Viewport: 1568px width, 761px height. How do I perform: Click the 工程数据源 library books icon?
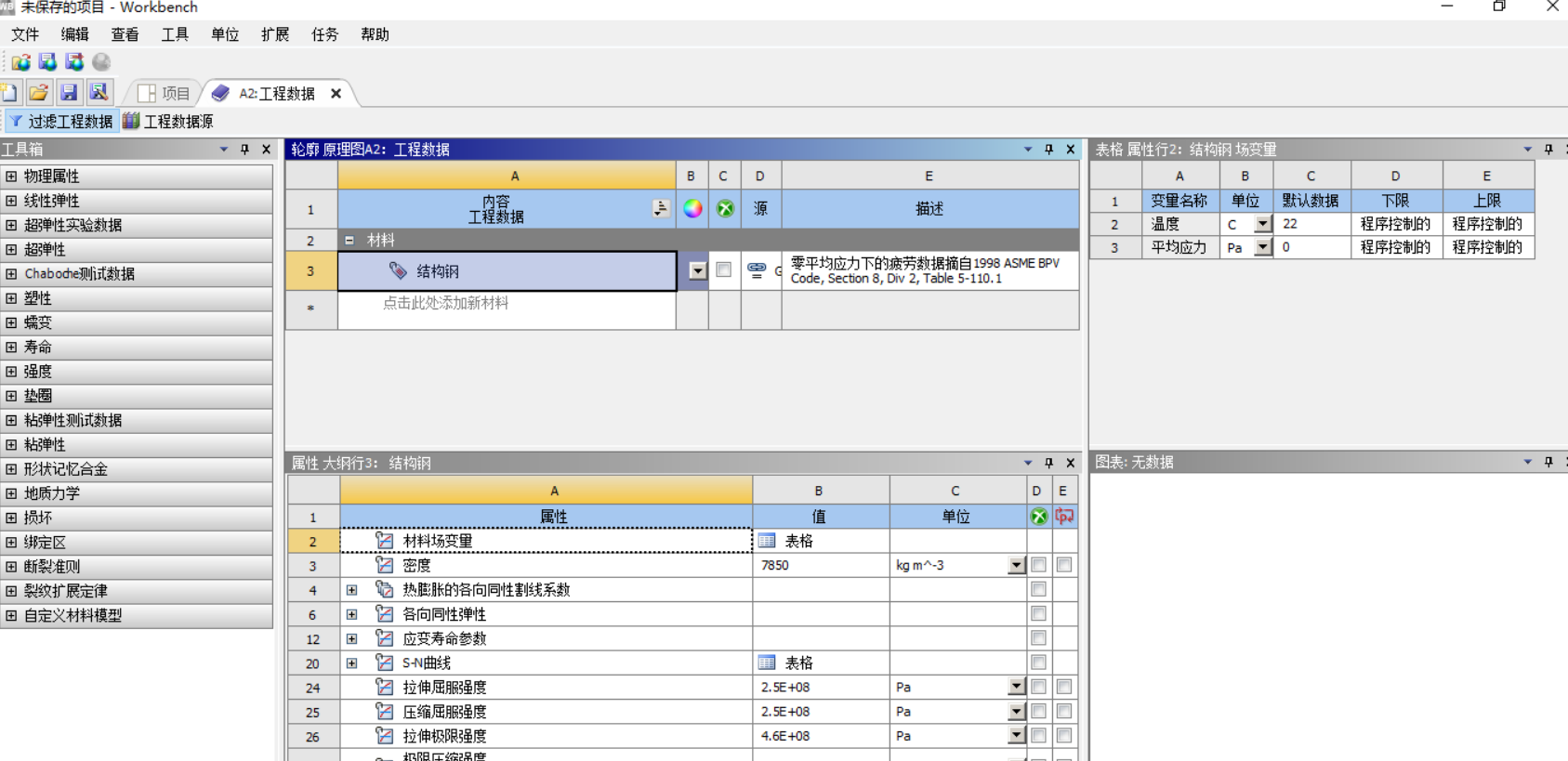pos(131,121)
